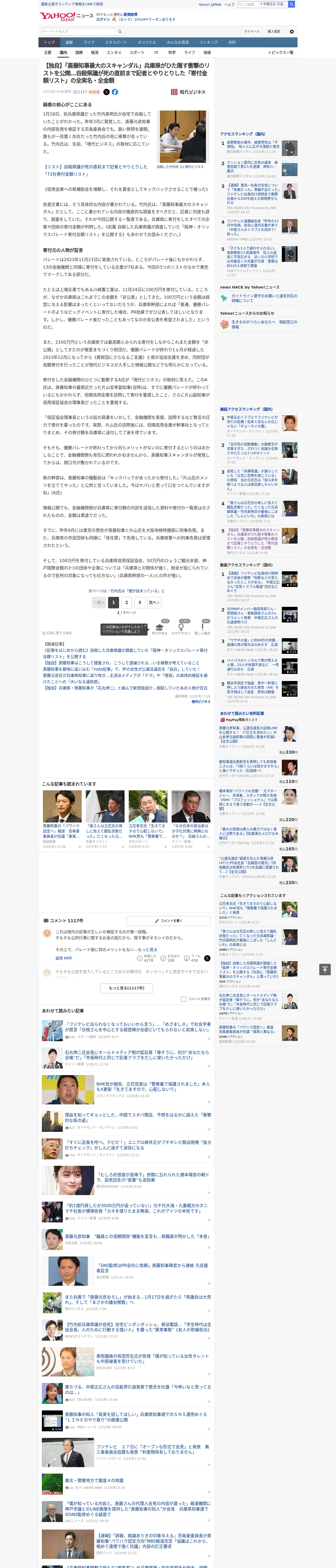336x1568 pixels.
Task: Open the 地域 category sub-tab
Action: pos(207,52)
